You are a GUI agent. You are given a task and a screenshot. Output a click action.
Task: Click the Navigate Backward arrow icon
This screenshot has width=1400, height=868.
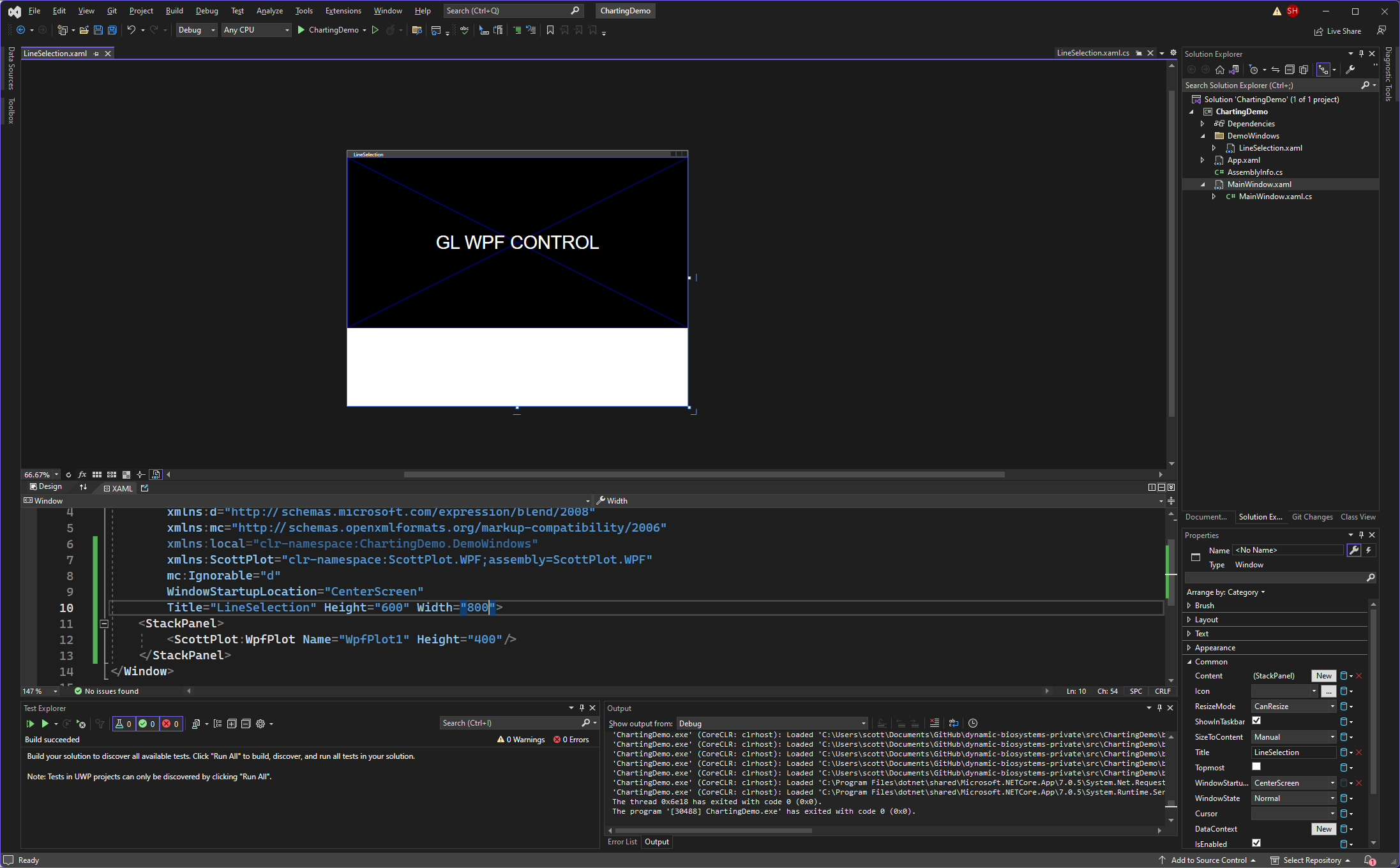coord(20,30)
